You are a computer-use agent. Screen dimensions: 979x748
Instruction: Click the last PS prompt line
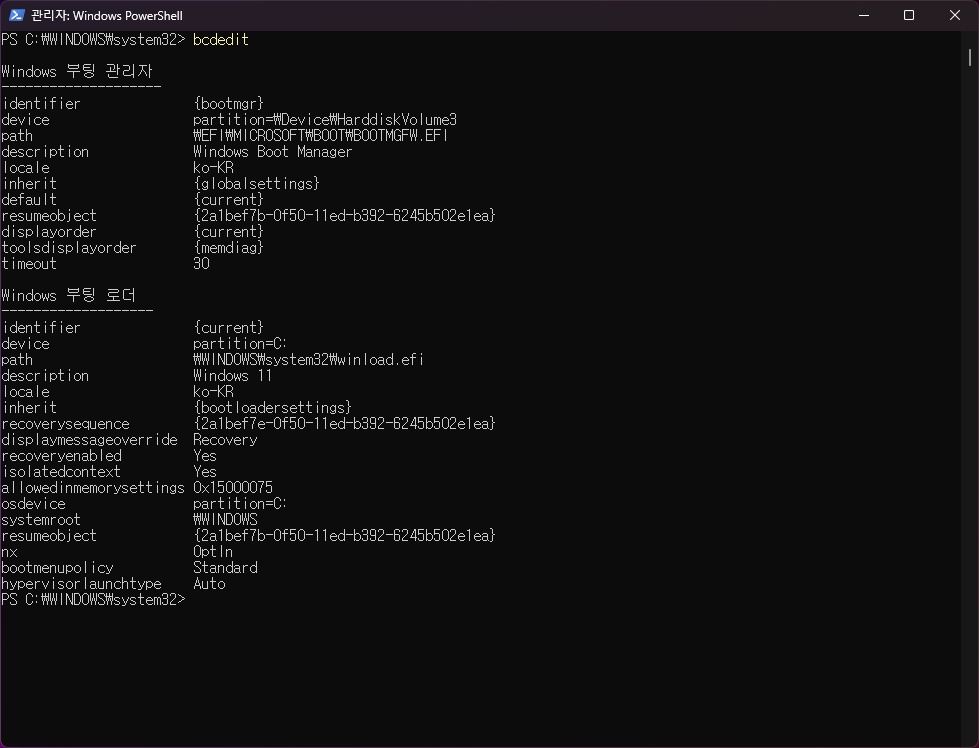tap(94, 599)
